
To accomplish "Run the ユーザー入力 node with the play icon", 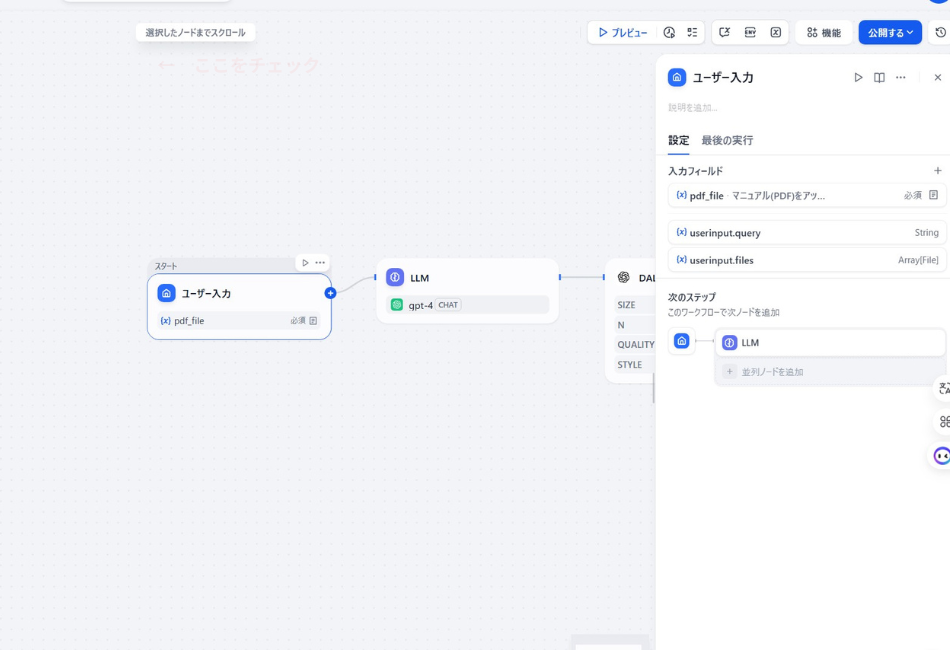I will (x=858, y=77).
